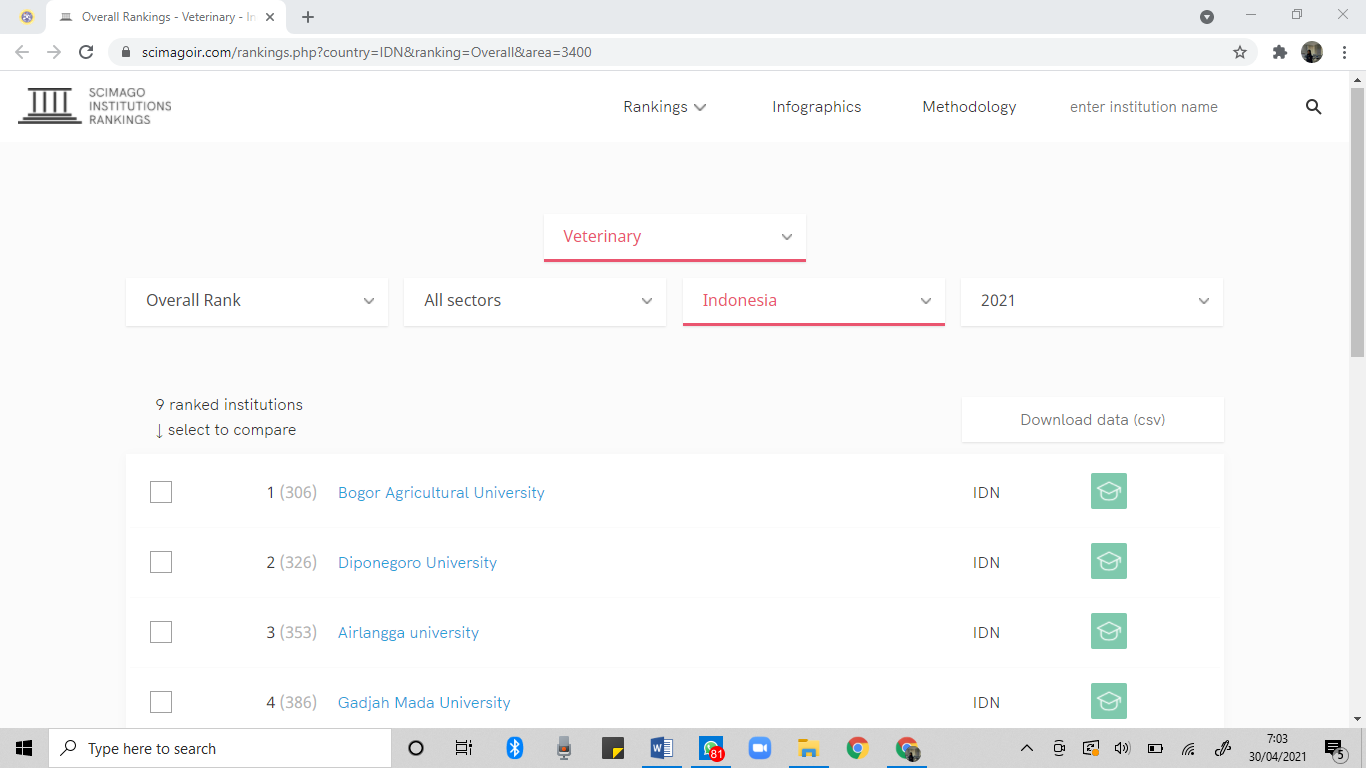Open the Rankings menu
Image resolution: width=1366 pixels, height=768 pixels.
coord(664,107)
